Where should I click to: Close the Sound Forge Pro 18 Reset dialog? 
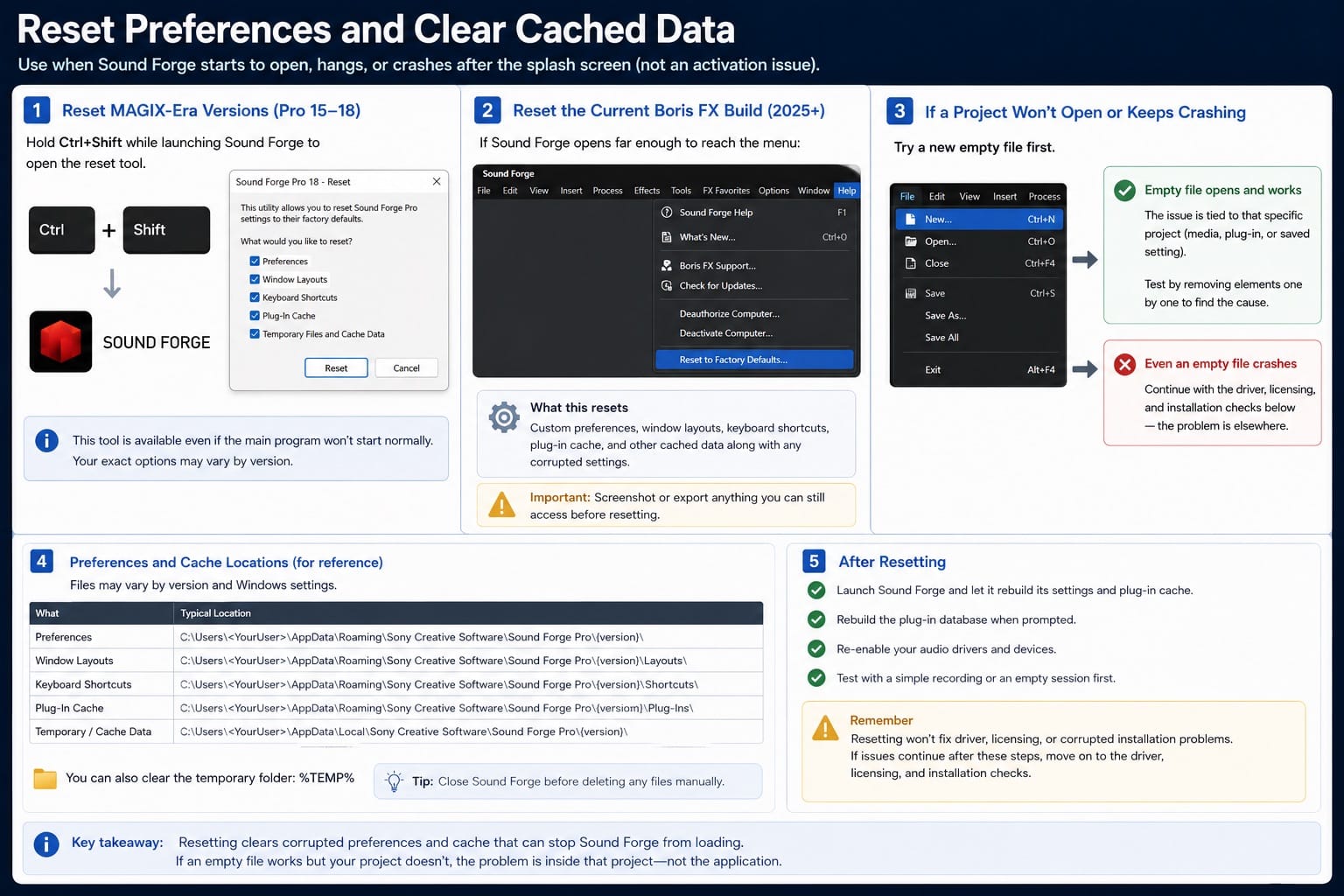pyautogui.click(x=437, y=181)
